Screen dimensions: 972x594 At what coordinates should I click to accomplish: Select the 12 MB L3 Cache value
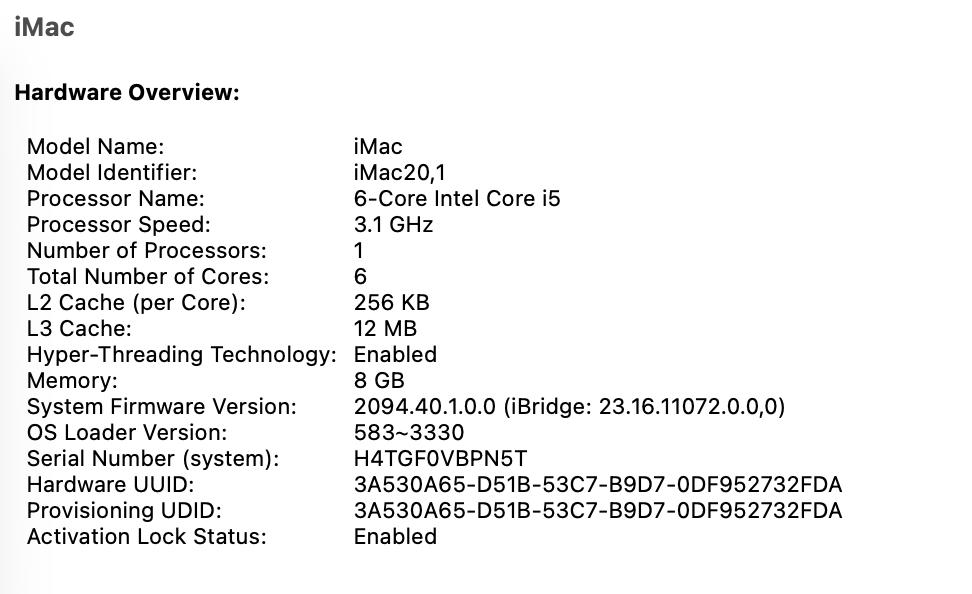(385, 329)
